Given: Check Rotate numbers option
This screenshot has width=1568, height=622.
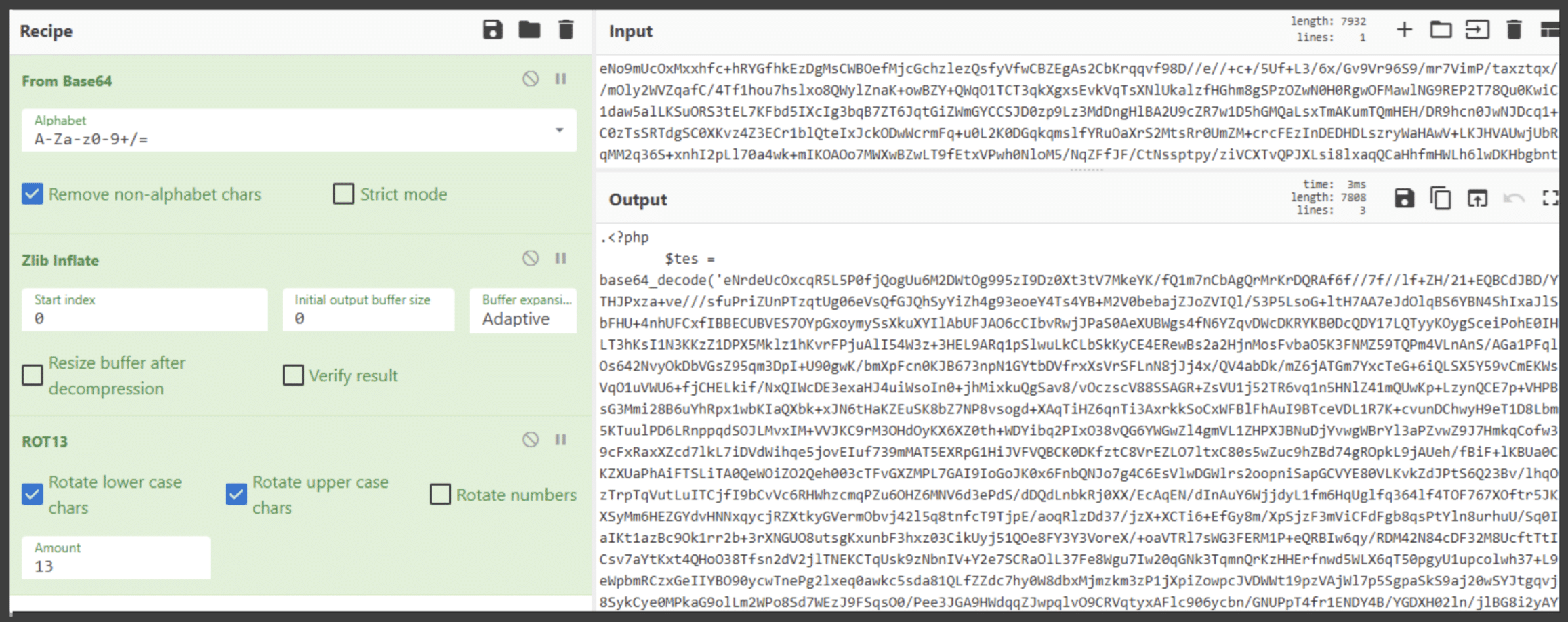Looking at the screenshot, I should tap(440, 495).
